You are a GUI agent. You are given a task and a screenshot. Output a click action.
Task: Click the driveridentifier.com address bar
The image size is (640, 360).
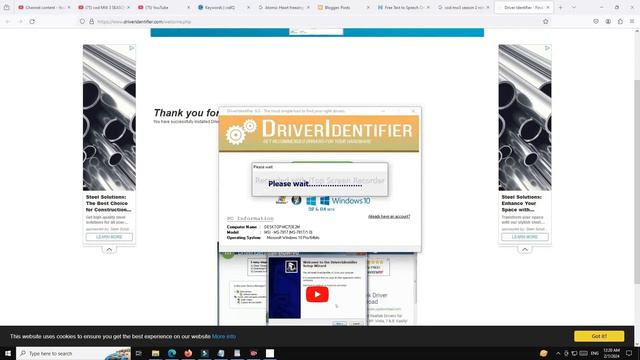(x=310, y=21)
